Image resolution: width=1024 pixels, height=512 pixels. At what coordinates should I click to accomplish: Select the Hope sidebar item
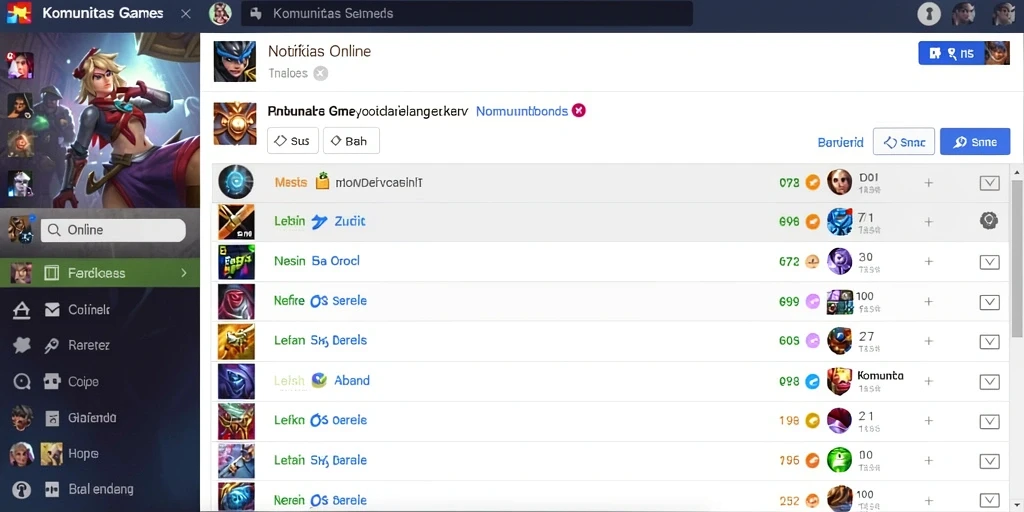pos(83,453)
